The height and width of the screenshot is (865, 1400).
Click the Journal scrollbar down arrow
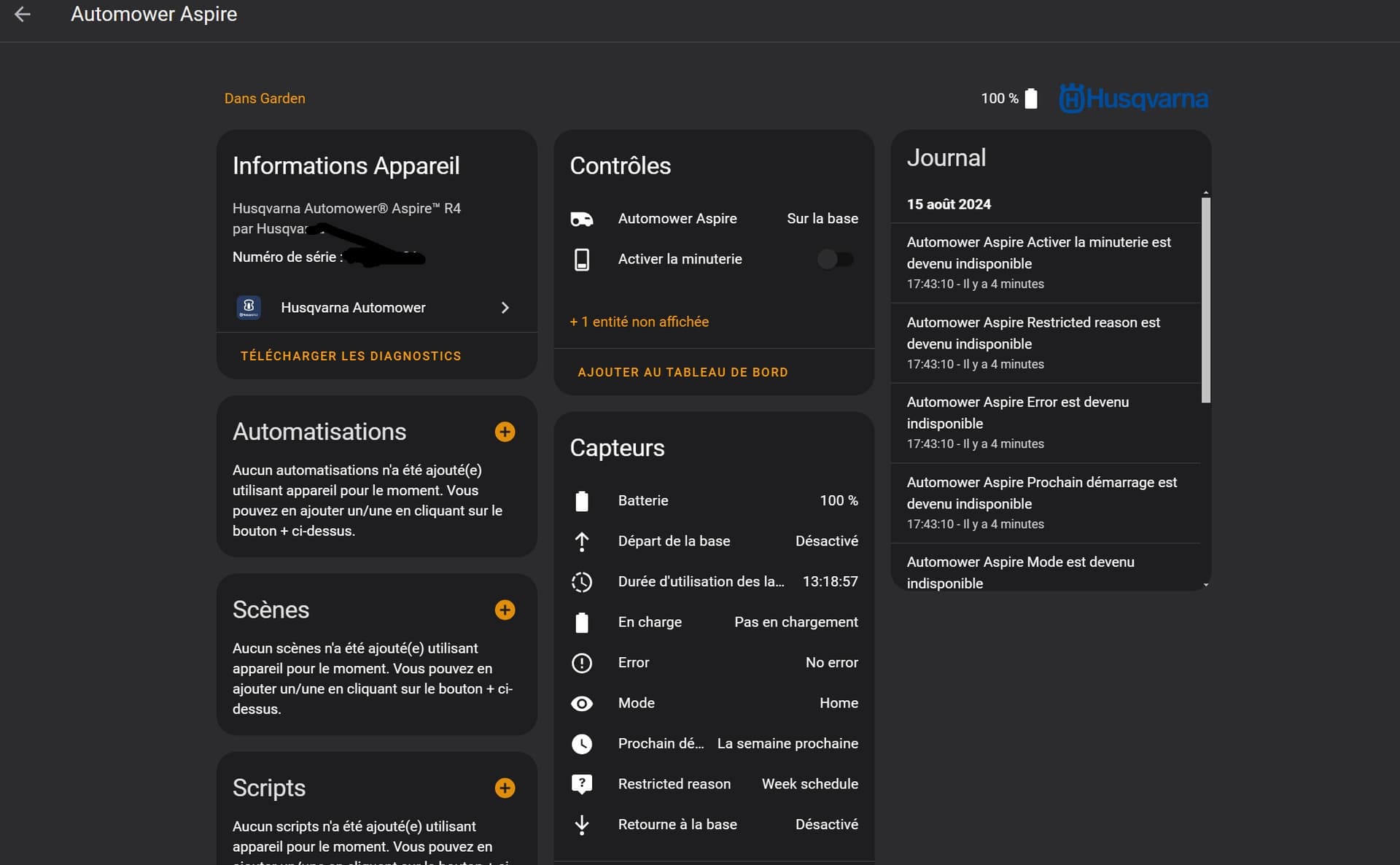[x=1206, y=584]
